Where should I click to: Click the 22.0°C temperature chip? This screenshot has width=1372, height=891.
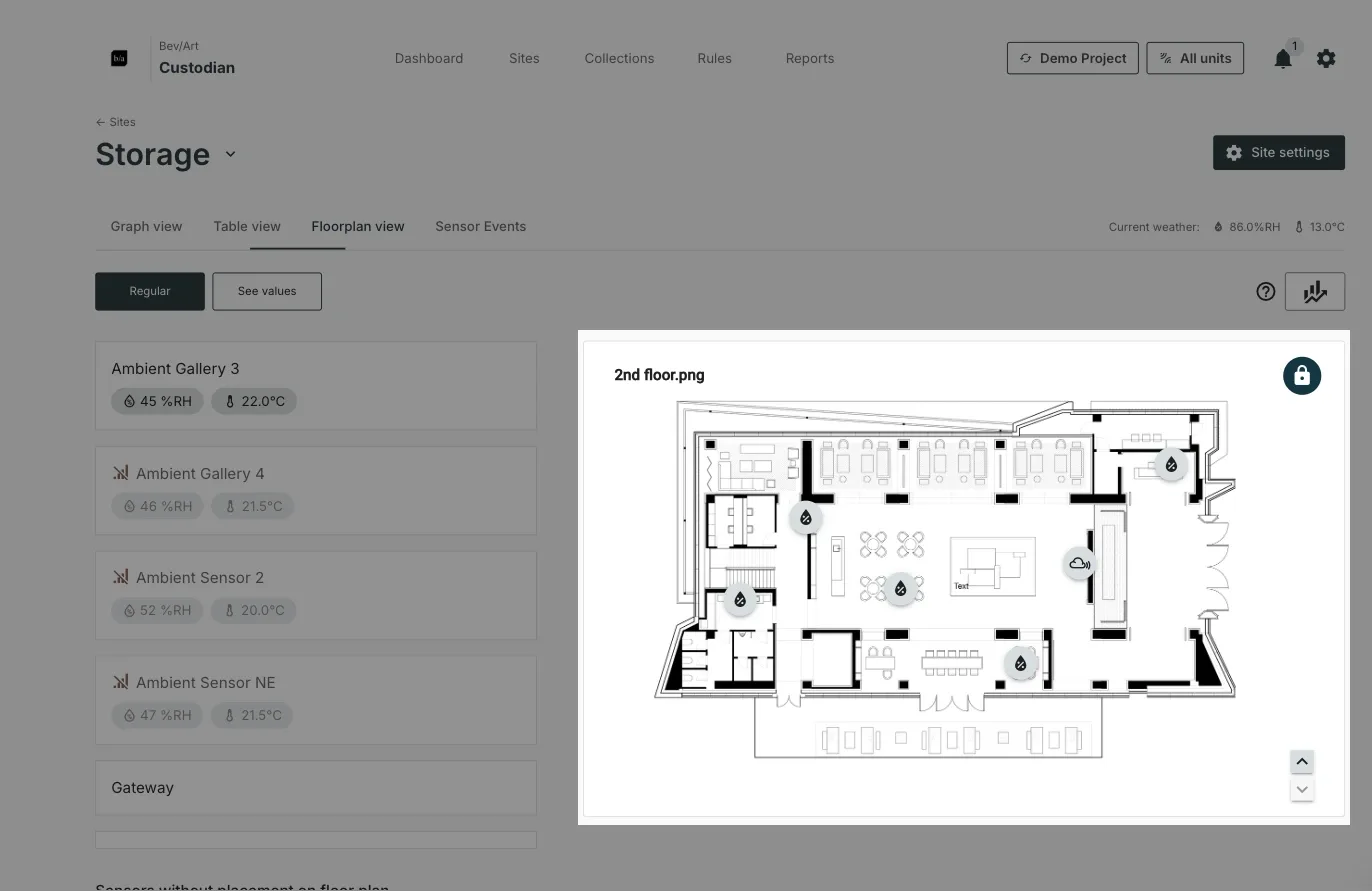pos(254,401)
